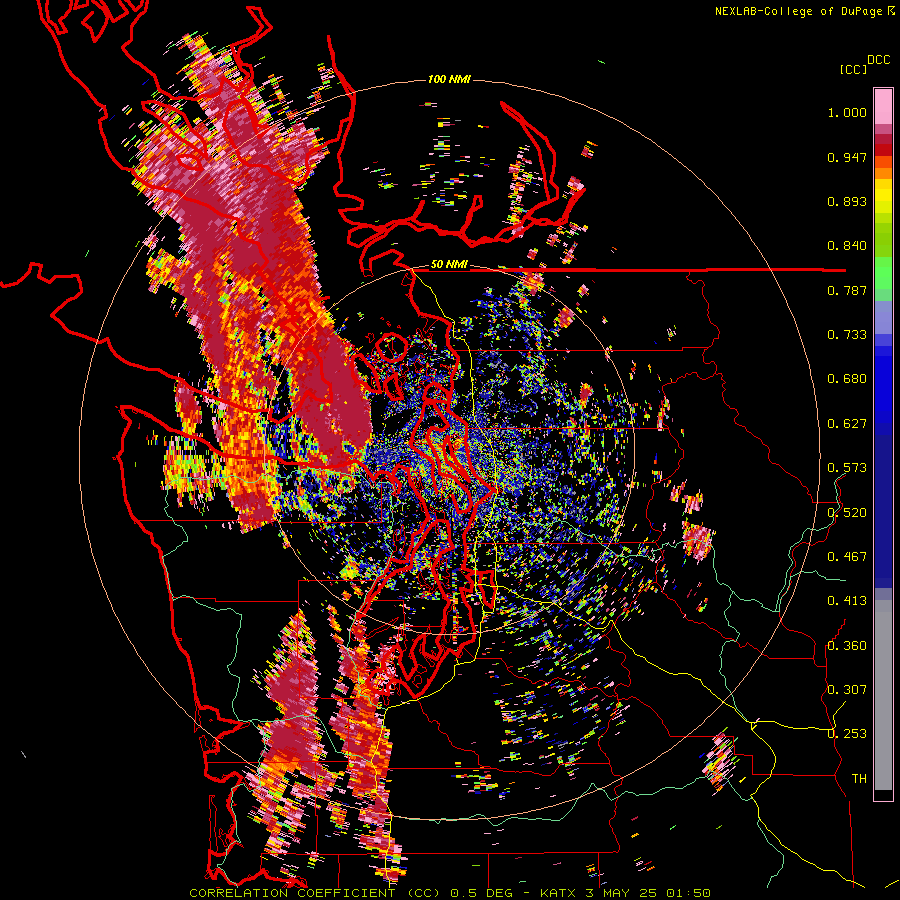
Task: Click the 0.573 color scale value
Action: pos(847,468)
